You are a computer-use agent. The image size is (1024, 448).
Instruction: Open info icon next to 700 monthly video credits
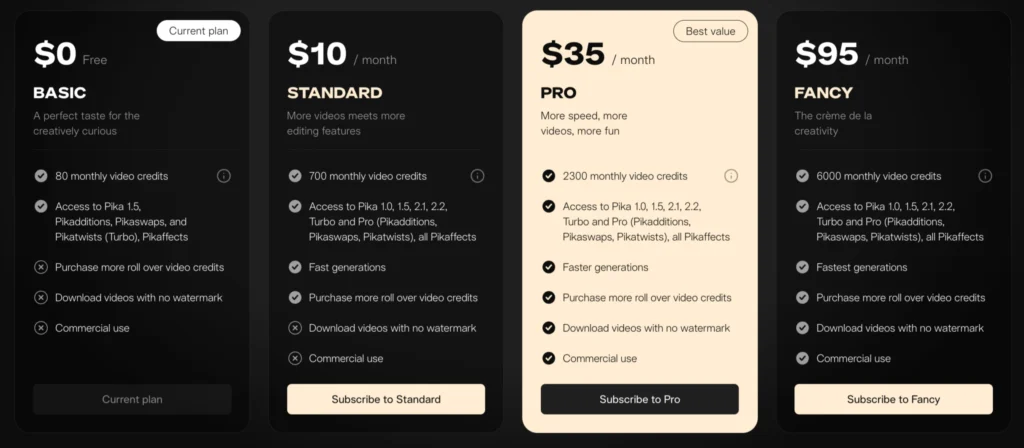tap(477, 176)
